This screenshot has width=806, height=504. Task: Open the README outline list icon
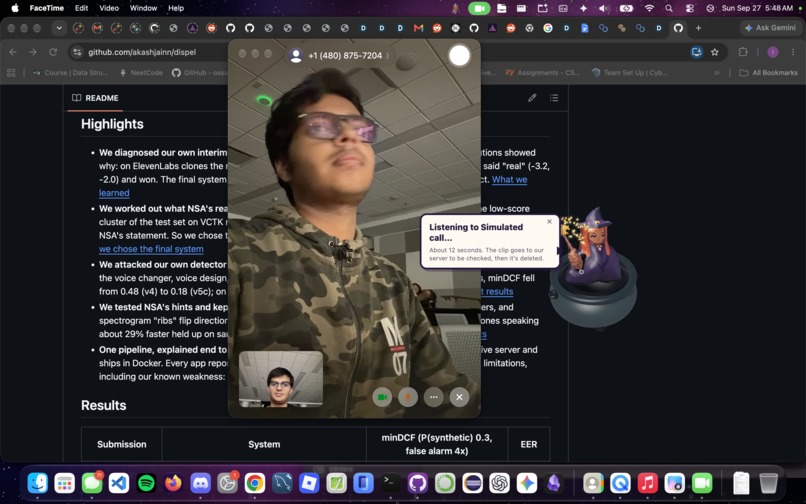tap(554, 97)
